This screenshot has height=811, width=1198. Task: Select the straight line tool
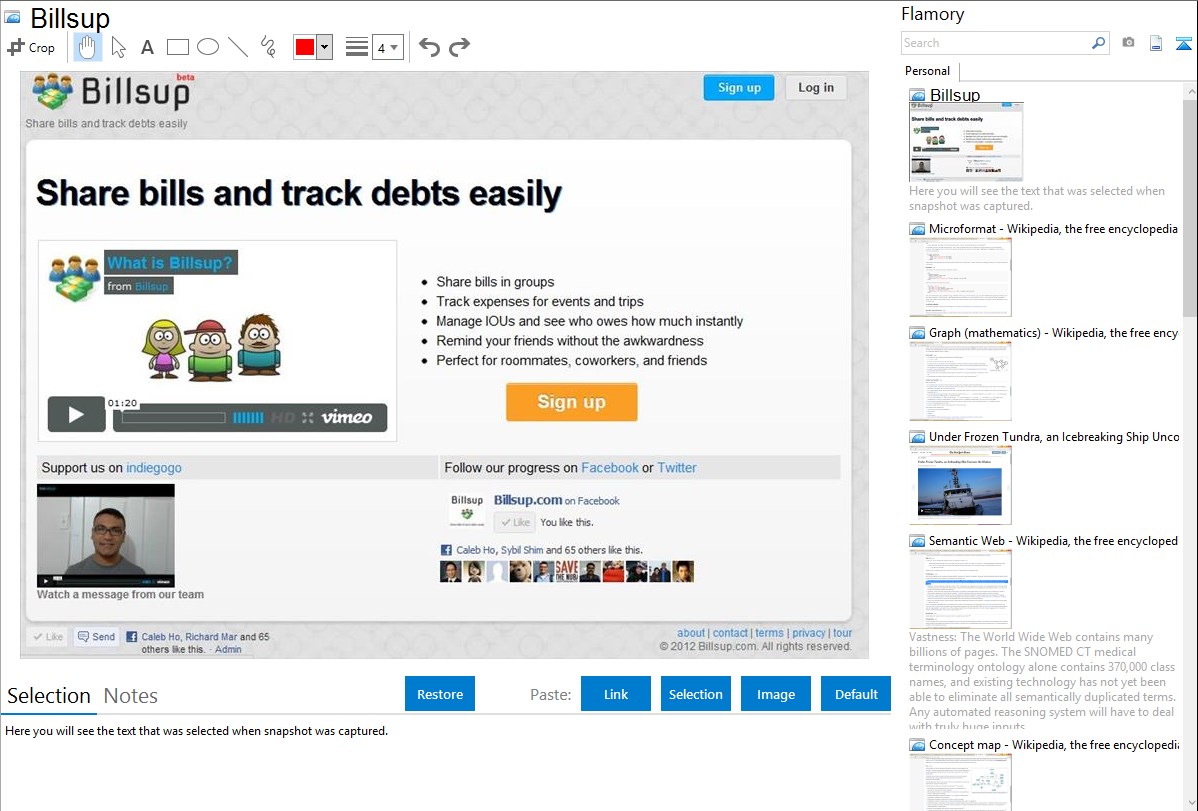tap(238, 47)
